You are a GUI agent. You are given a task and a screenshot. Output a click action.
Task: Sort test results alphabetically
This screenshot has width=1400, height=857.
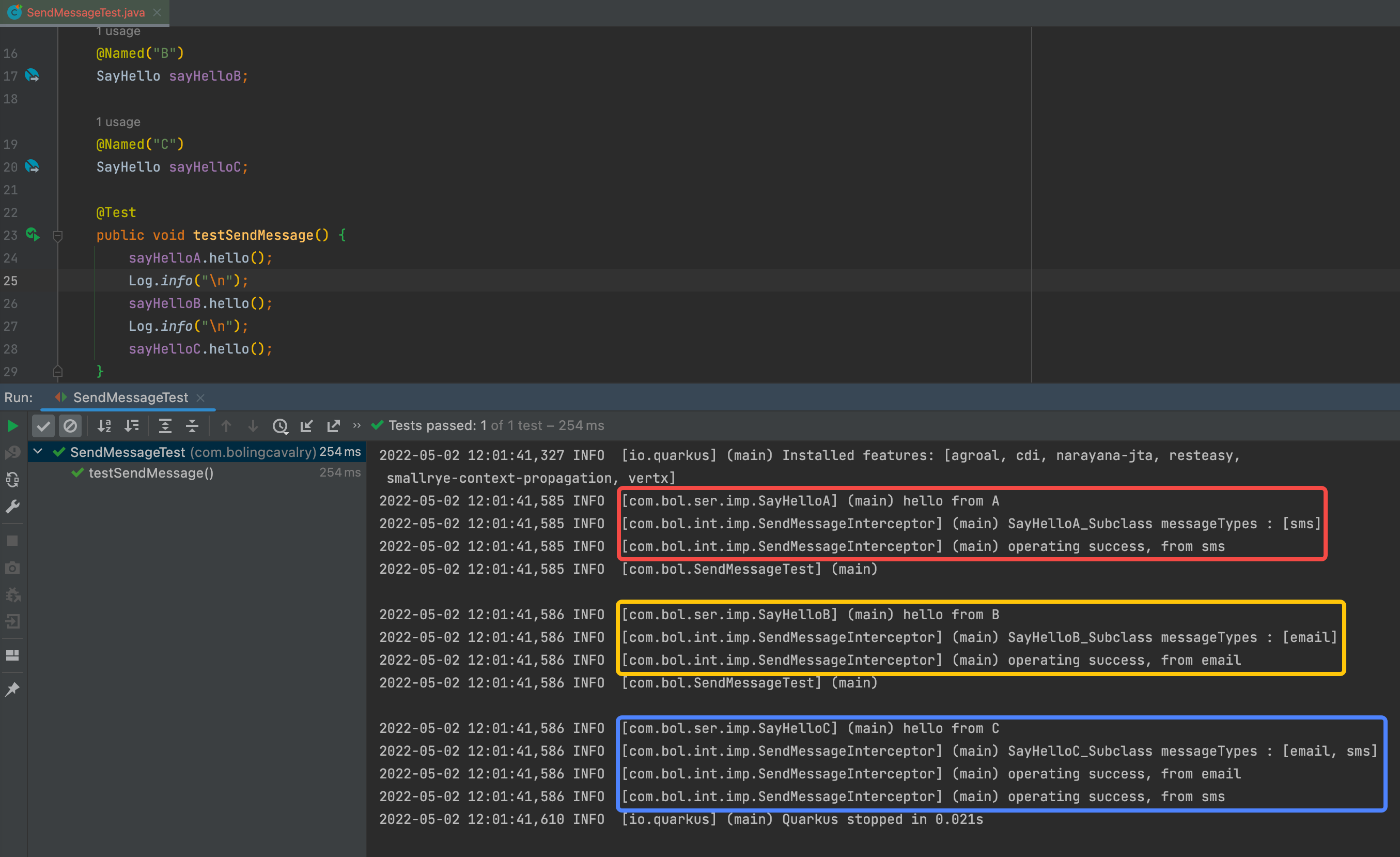104,425
